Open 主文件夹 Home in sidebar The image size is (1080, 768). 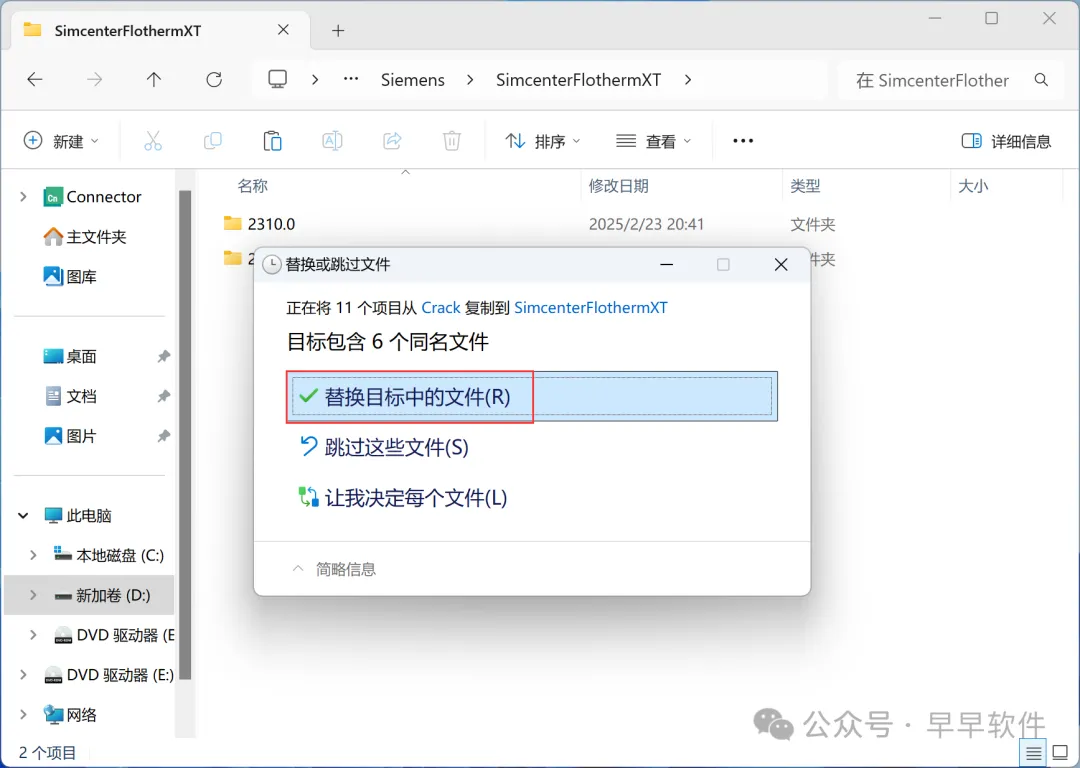tap(85, 237)
